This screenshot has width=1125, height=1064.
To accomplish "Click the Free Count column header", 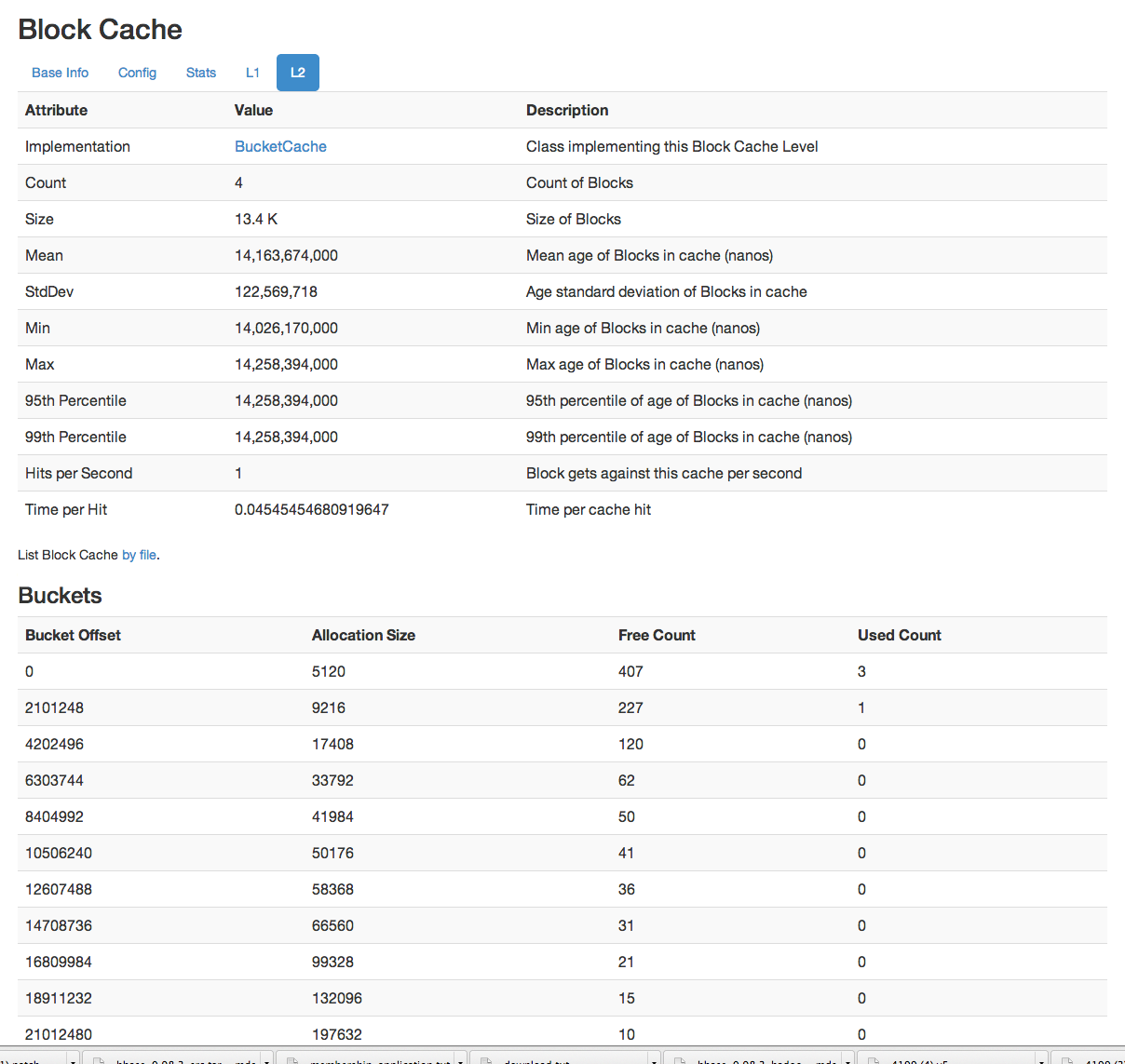I will [657, 635].
